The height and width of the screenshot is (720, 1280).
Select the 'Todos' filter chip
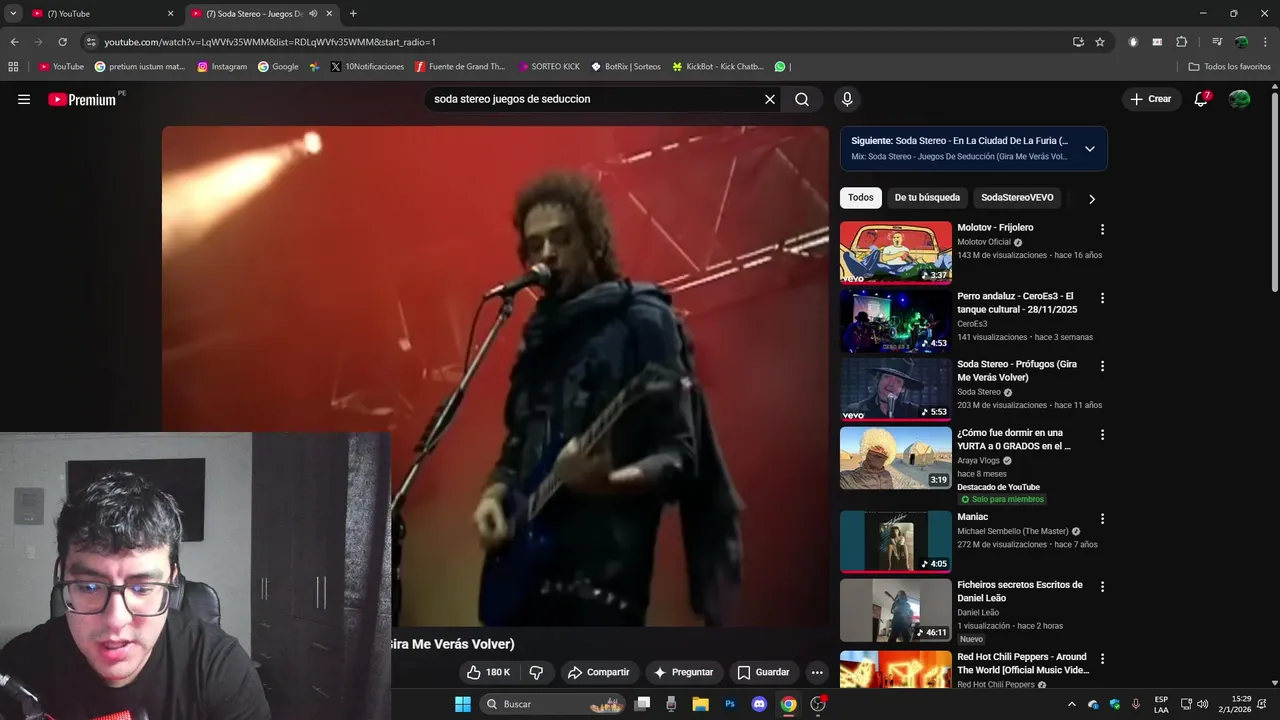861,198
